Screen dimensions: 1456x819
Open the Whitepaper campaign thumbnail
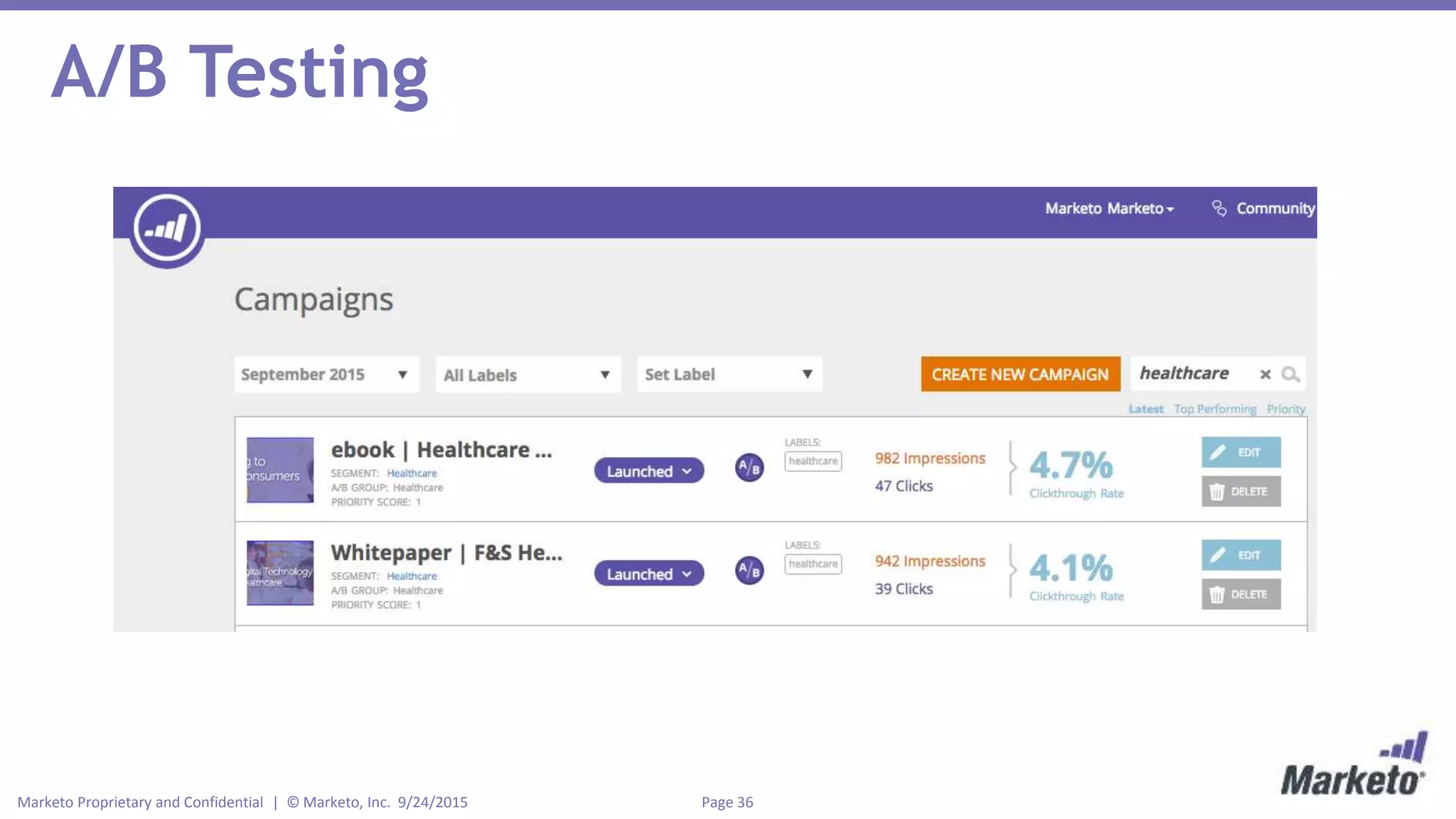[x=280, y=573]
